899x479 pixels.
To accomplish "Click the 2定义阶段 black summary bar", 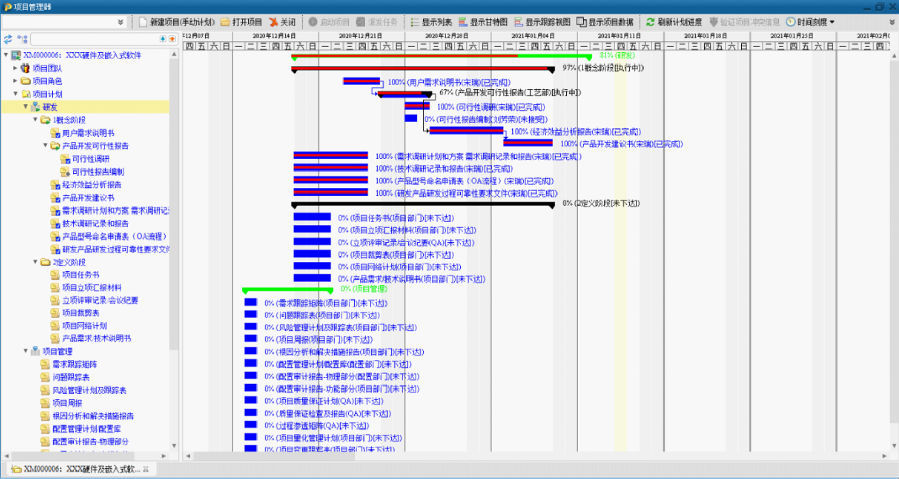I will (423, 204).
